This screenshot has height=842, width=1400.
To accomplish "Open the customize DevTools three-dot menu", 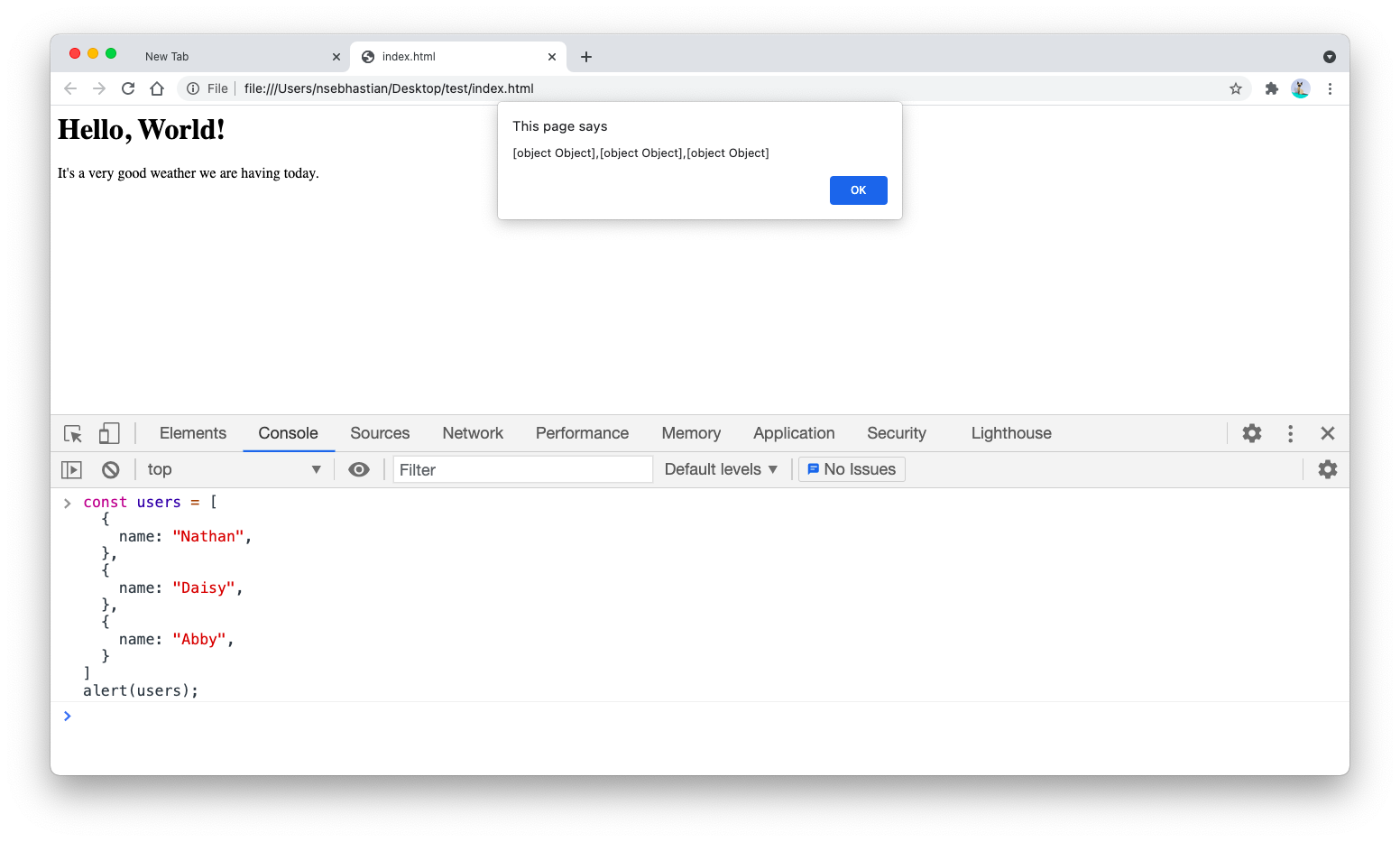I will pyautogui.click(x=1290, y=433).
